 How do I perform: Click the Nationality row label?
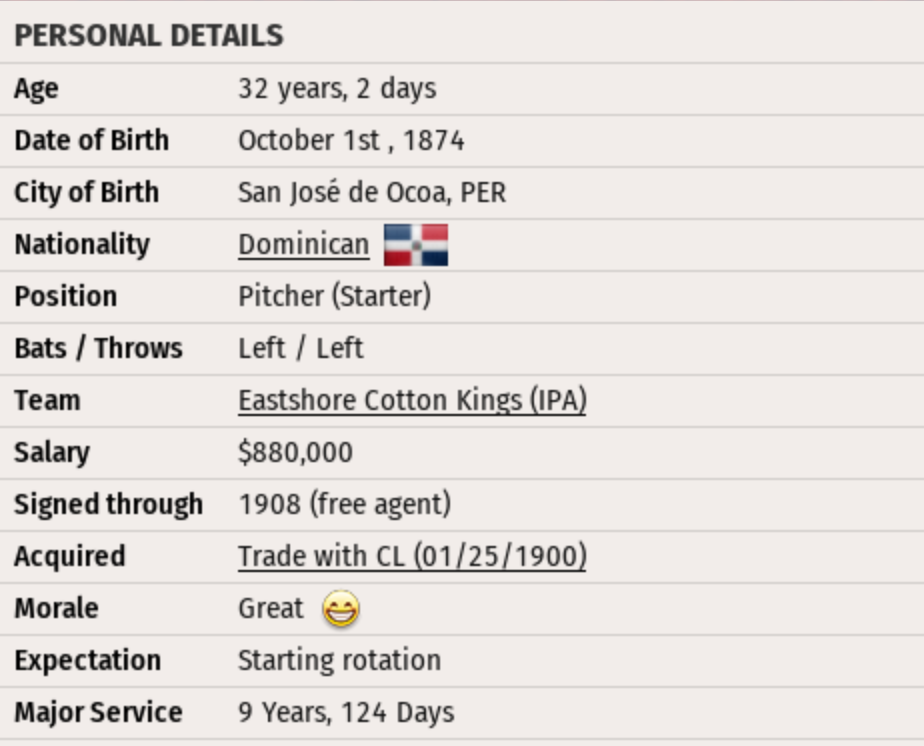(x=81, y=245)
